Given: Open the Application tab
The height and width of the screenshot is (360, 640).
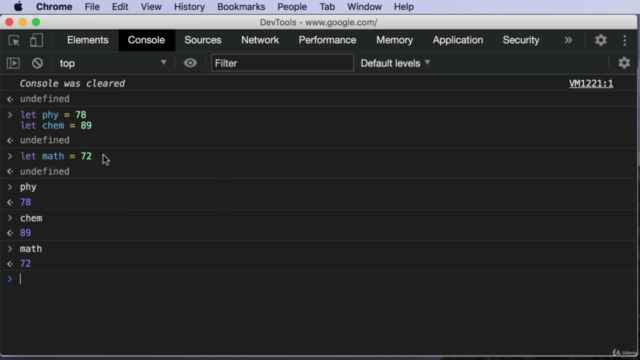Looking at the screenshot, I should click(x=458, y=40).
